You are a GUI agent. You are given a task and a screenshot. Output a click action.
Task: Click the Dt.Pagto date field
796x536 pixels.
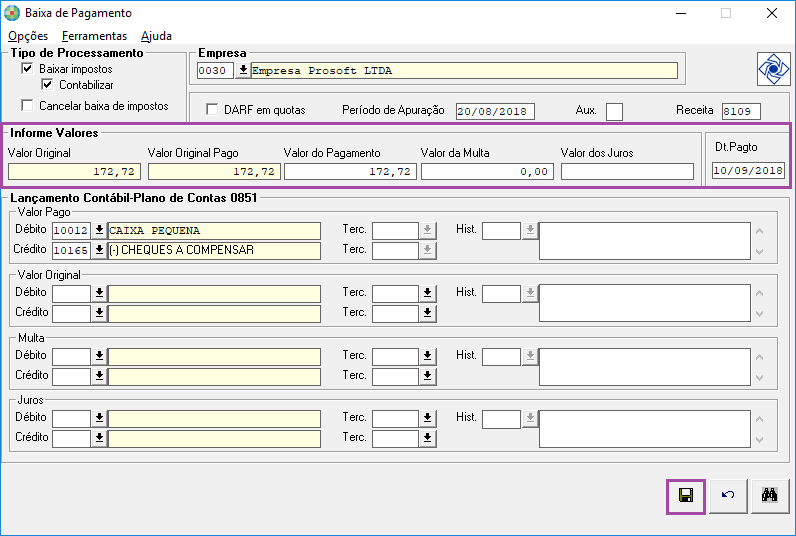(x=748, y=170)
